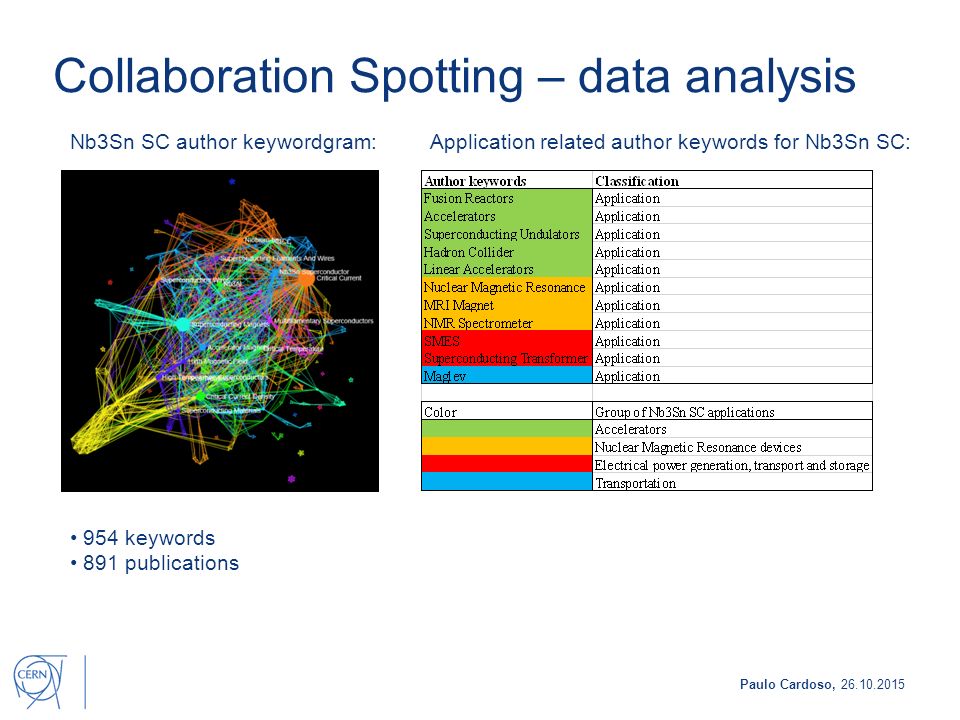The height and width of the screenshot is (720, 960).
Task: Pick the orange legend swatch for NMR devices
Action: pos(507,446)
